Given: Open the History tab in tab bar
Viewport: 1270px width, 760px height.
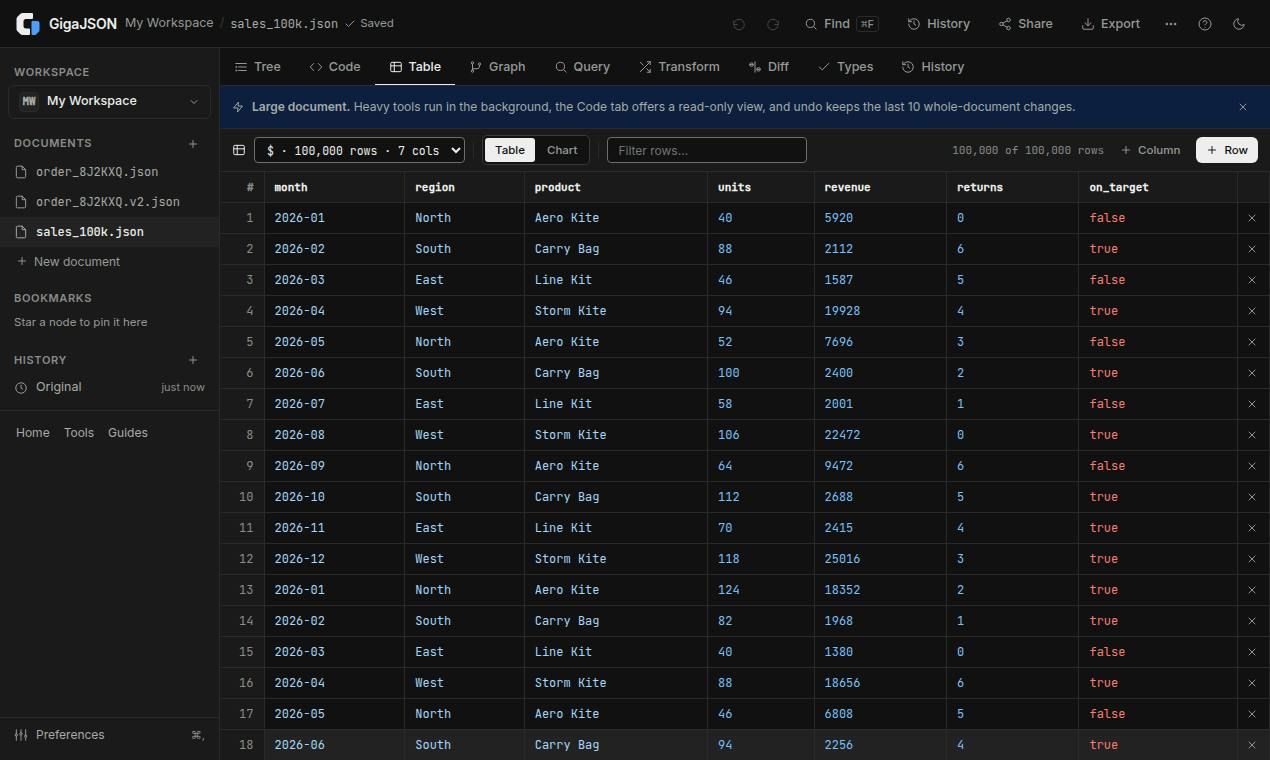Looking at the screenshot, I should tap(933, 67).
